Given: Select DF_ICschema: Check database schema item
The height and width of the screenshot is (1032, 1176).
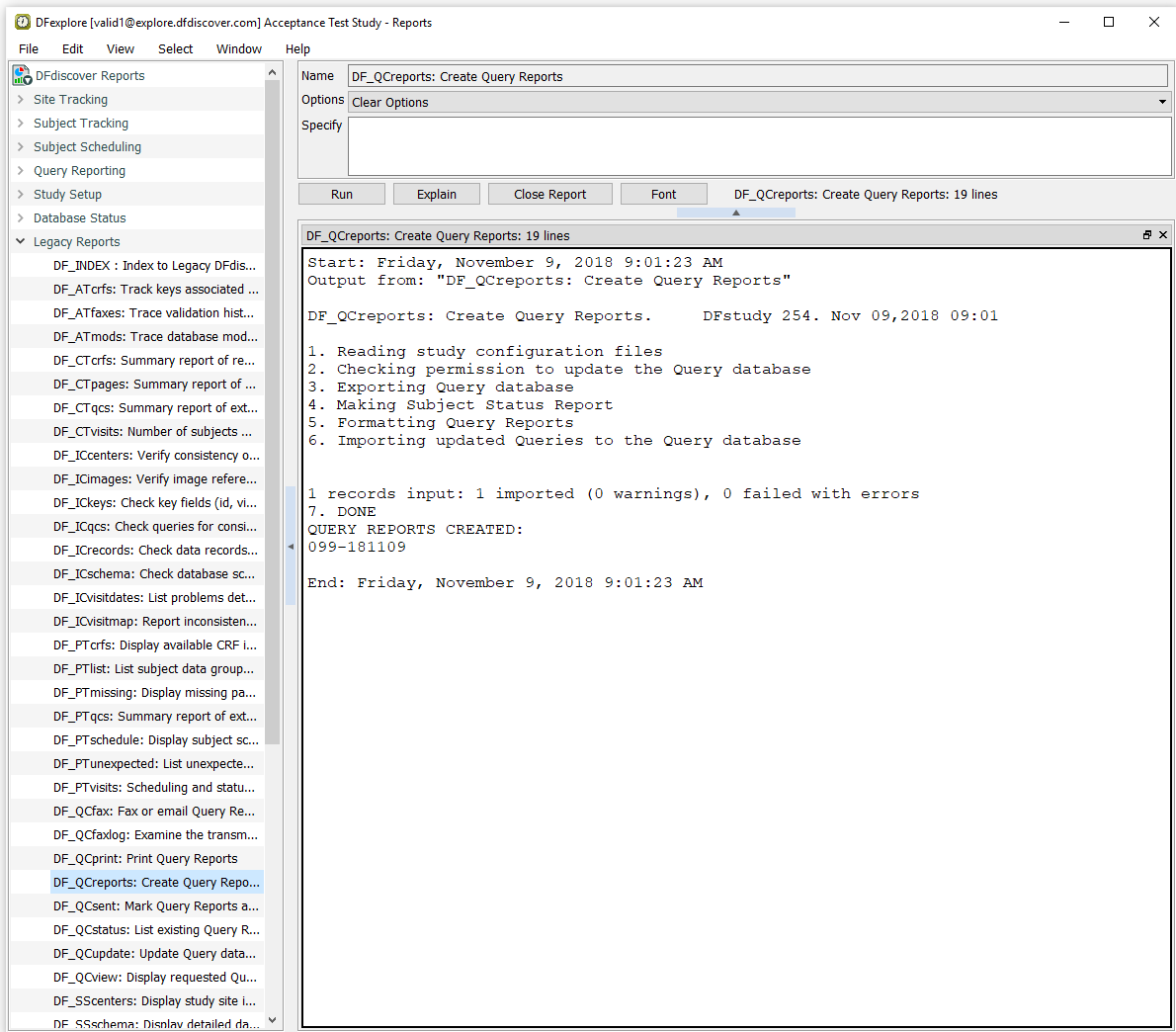Looking at the screenshot, I should [154, 573].
